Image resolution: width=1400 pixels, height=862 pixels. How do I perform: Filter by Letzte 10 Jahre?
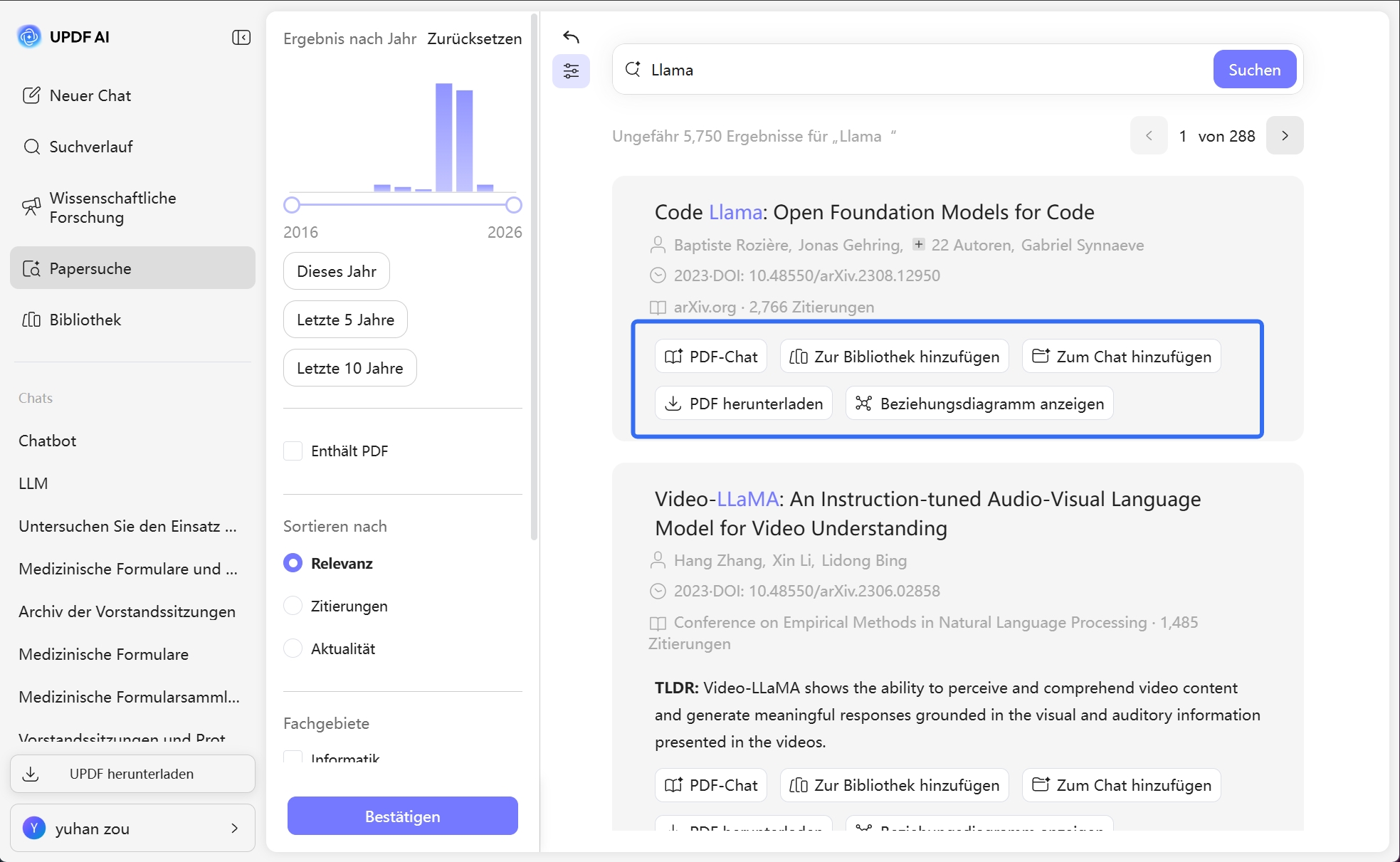[x=349, y=368]
